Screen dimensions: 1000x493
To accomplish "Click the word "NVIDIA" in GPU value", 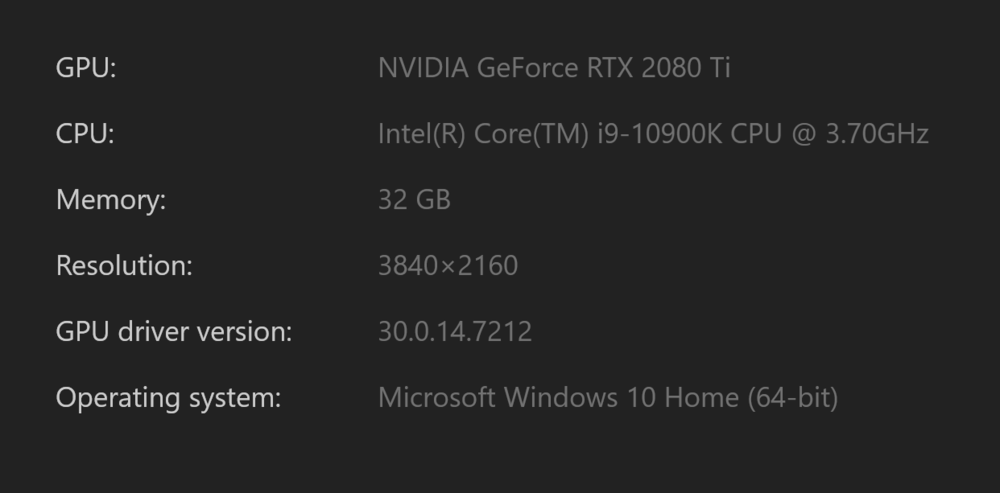I will (x=423, y=69).
